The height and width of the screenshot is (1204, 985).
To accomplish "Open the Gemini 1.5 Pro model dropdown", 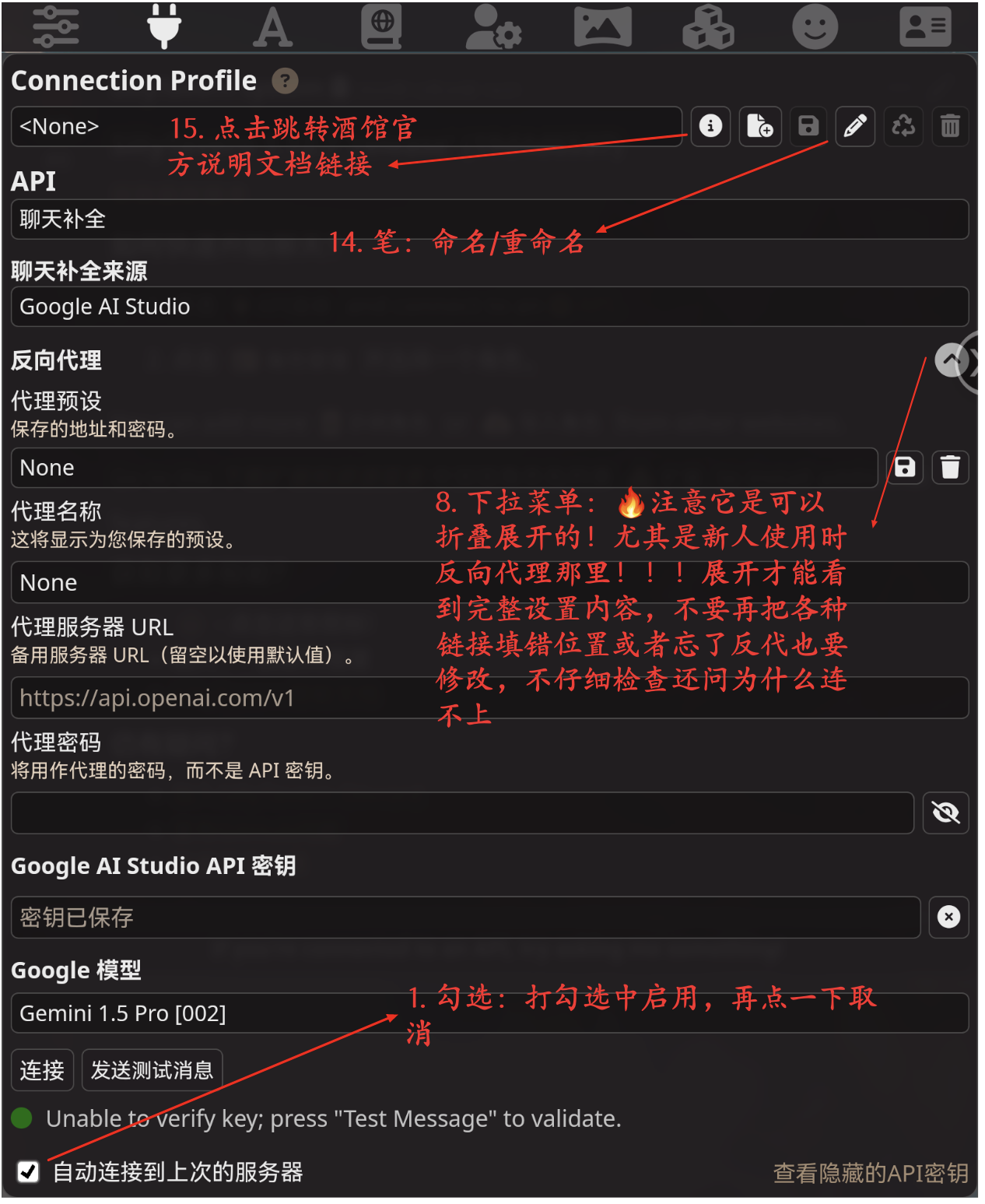I will click(x=489, y=1013).
